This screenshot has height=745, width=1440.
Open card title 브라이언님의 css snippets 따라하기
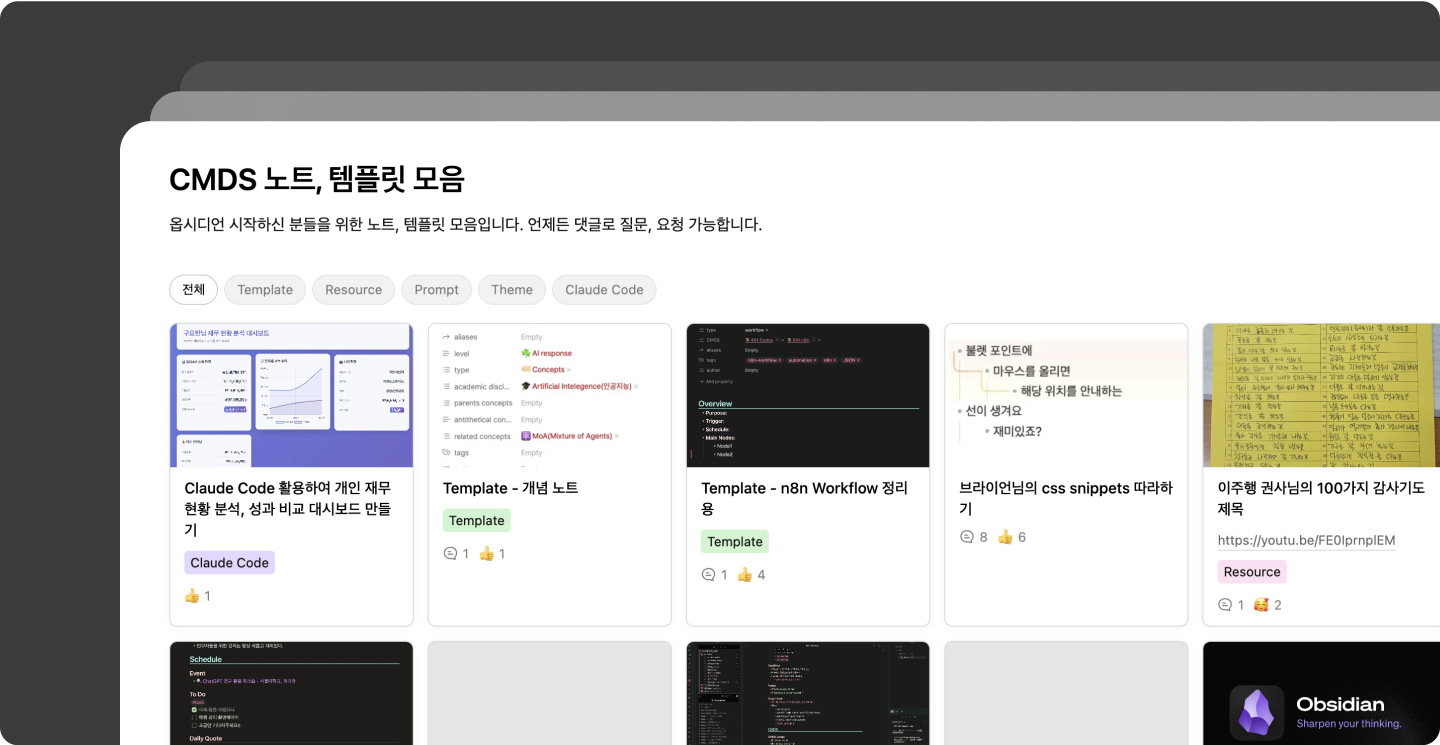point(1066,498)
